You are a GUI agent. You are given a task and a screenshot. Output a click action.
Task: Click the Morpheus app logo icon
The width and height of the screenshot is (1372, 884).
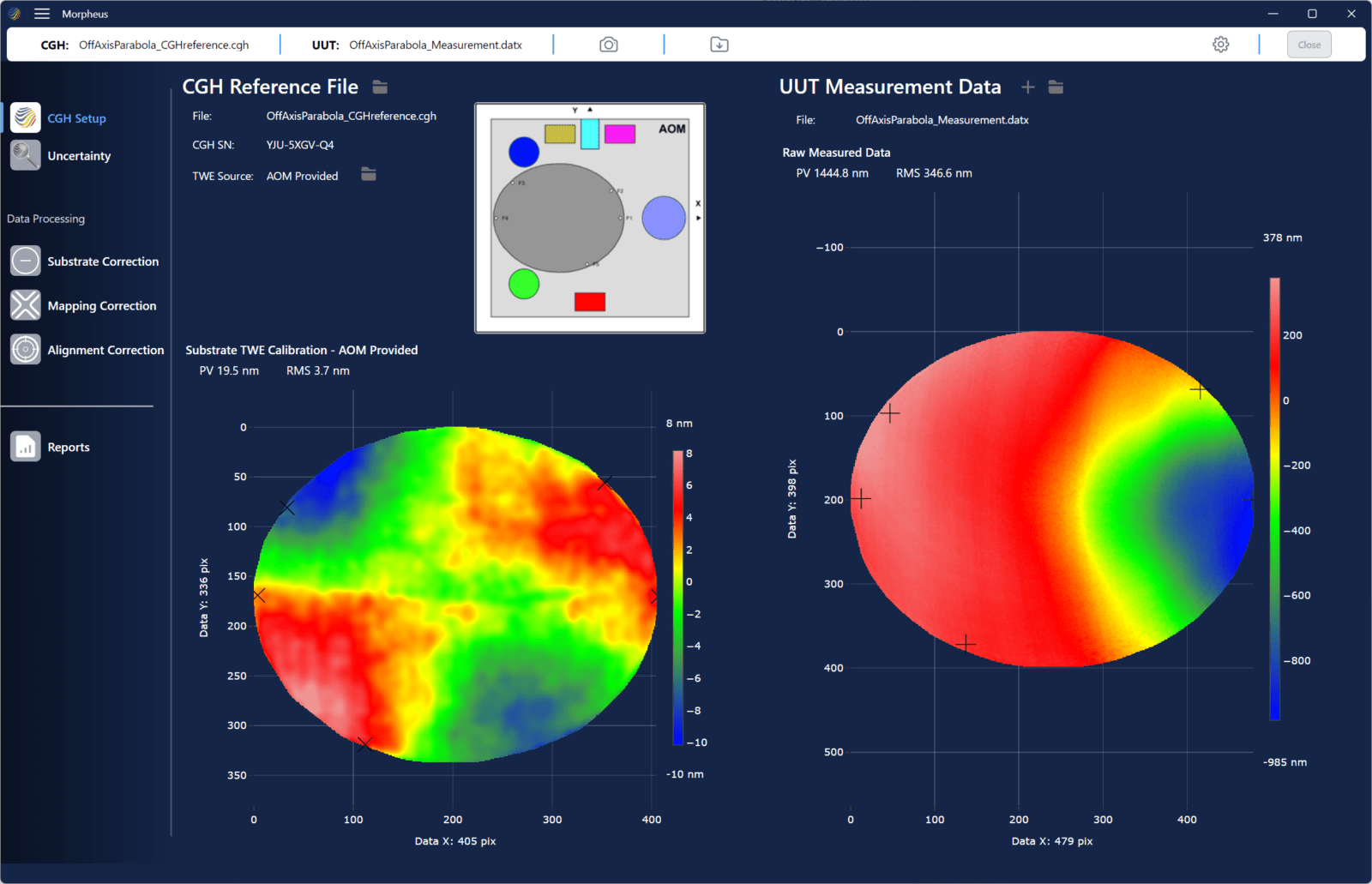[x=15, y=14]
